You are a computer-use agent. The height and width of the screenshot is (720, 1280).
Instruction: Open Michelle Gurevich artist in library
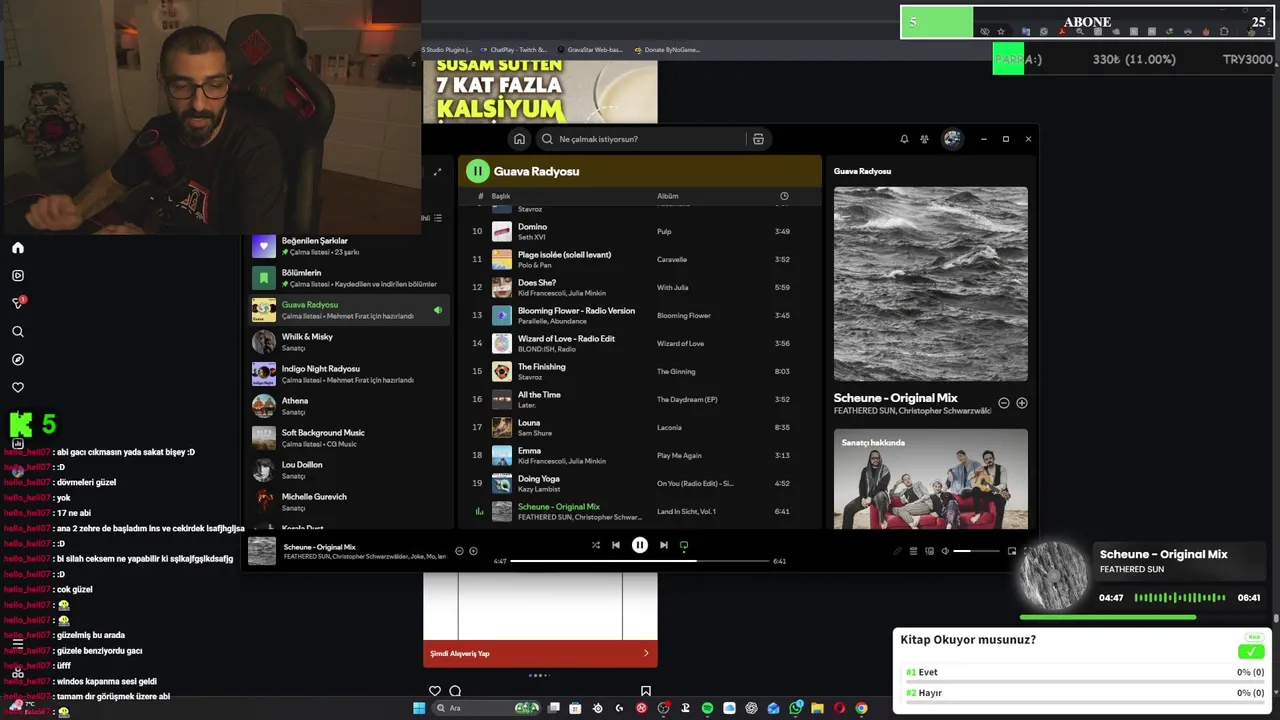click(x=348, y=502)
